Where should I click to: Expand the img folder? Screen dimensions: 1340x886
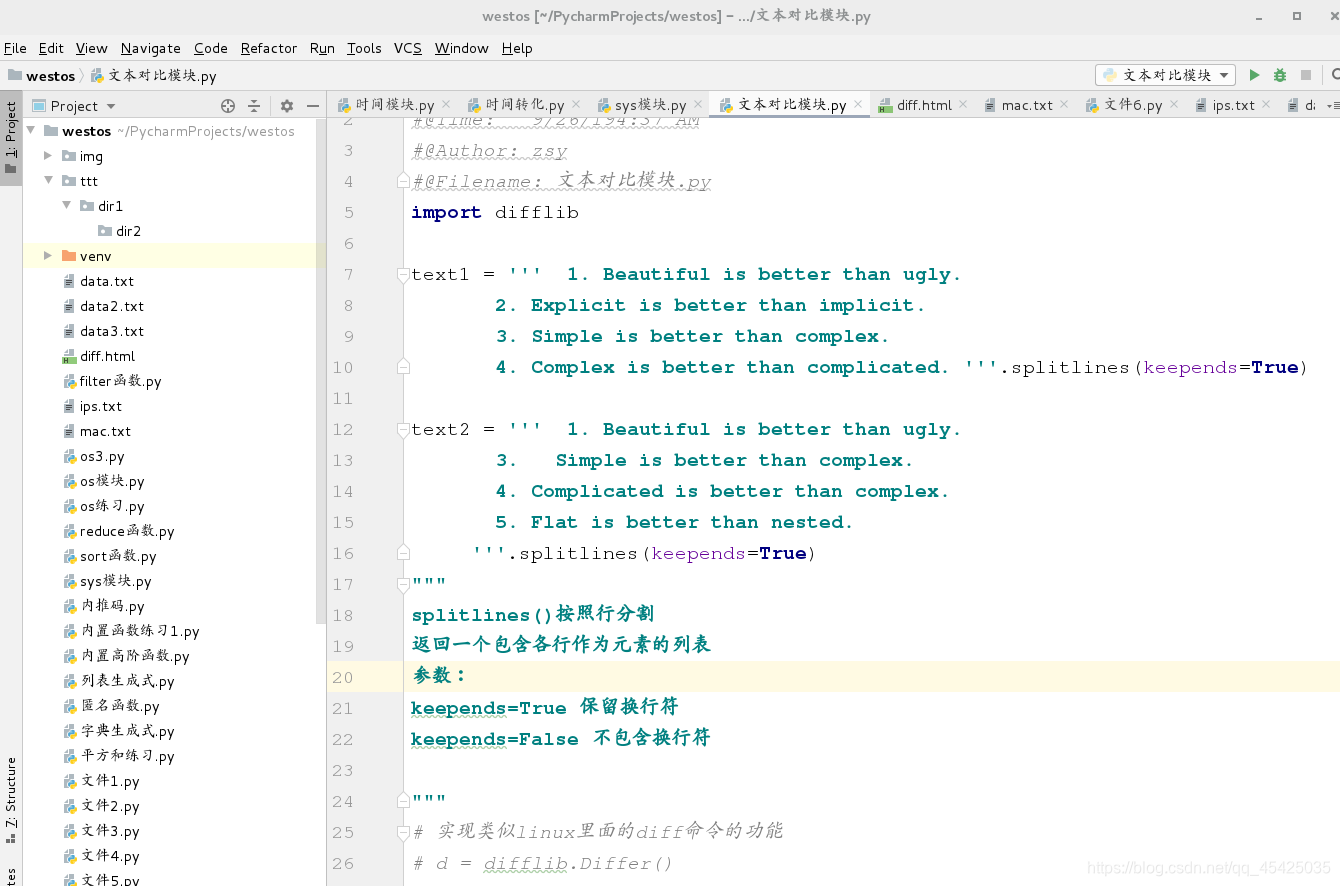48,156
